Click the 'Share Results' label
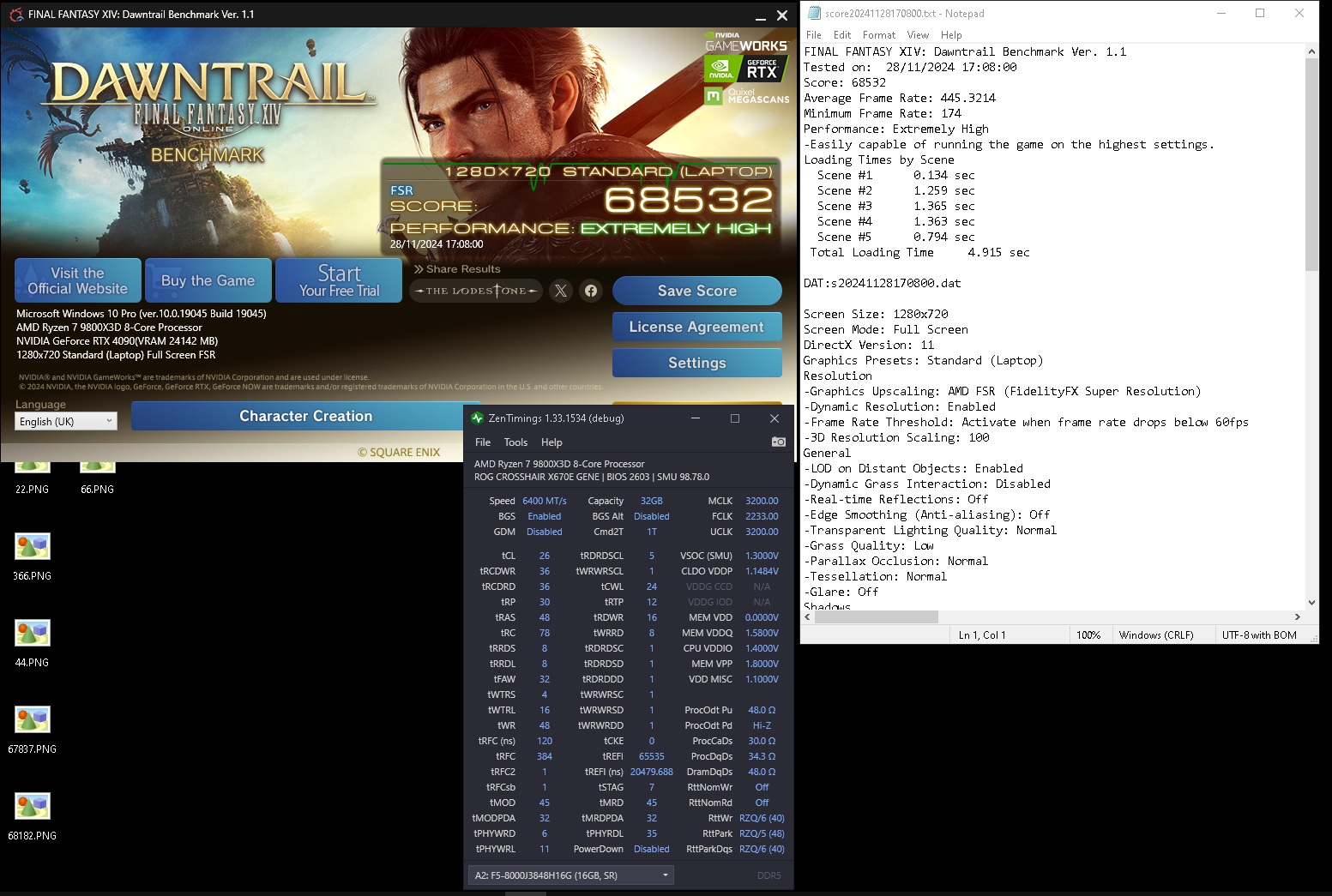This screenshot has width=1332, height=896. pos(463,269)
